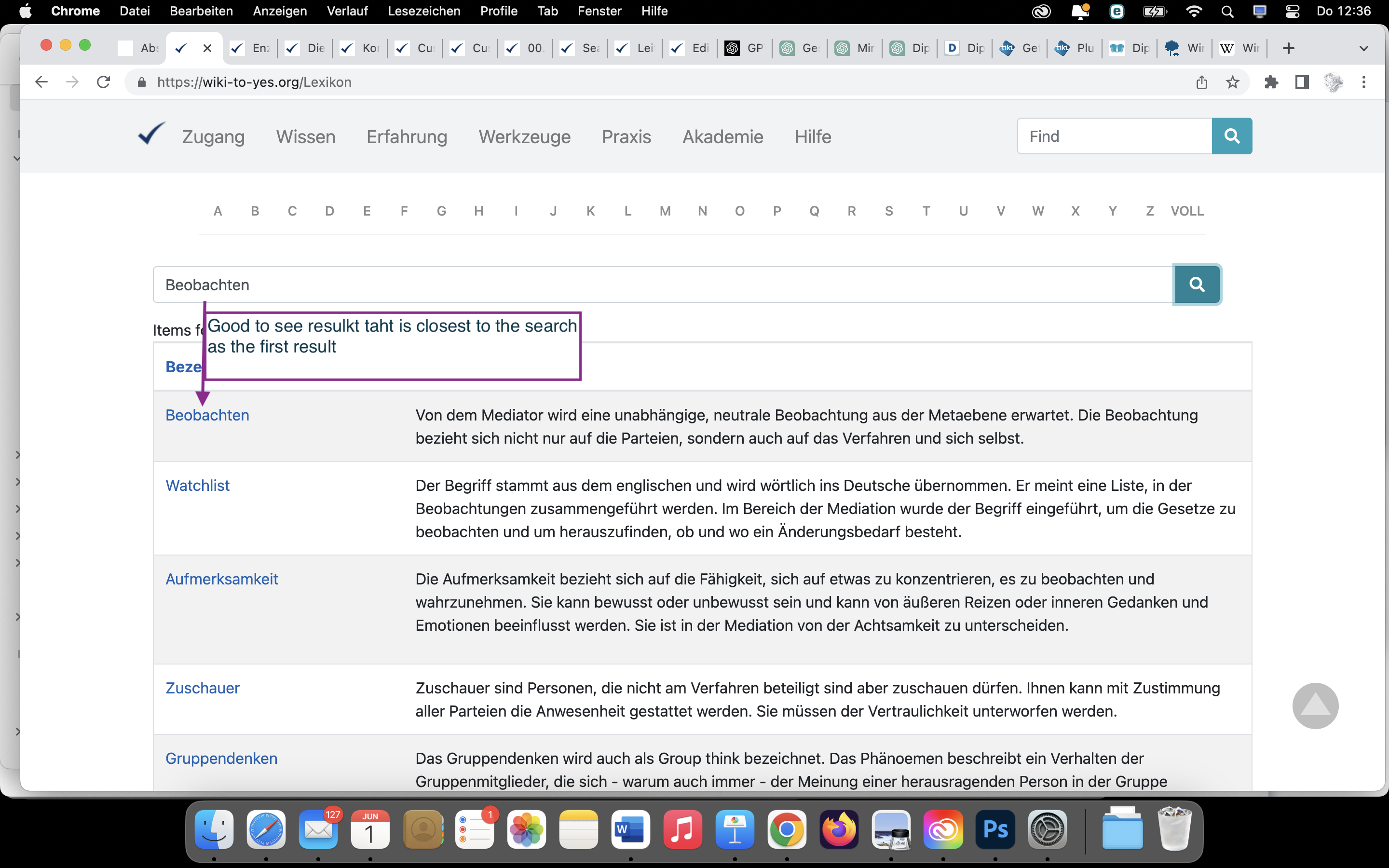The height and width of the screenshot is (868, 1389).
Task: Toggle the Chrome side panel
Action: pyautogui.click(x=1302, y=82)
